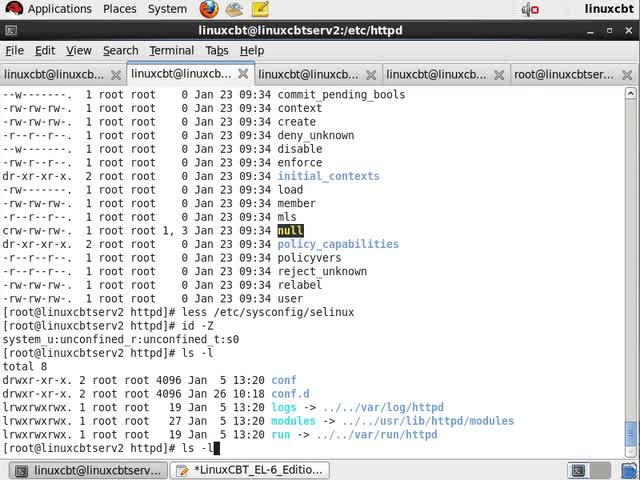Screen dimensions: 640x480
Task: Click the ../../var/log/httpd link target
Action: click(x=383, y=407)
